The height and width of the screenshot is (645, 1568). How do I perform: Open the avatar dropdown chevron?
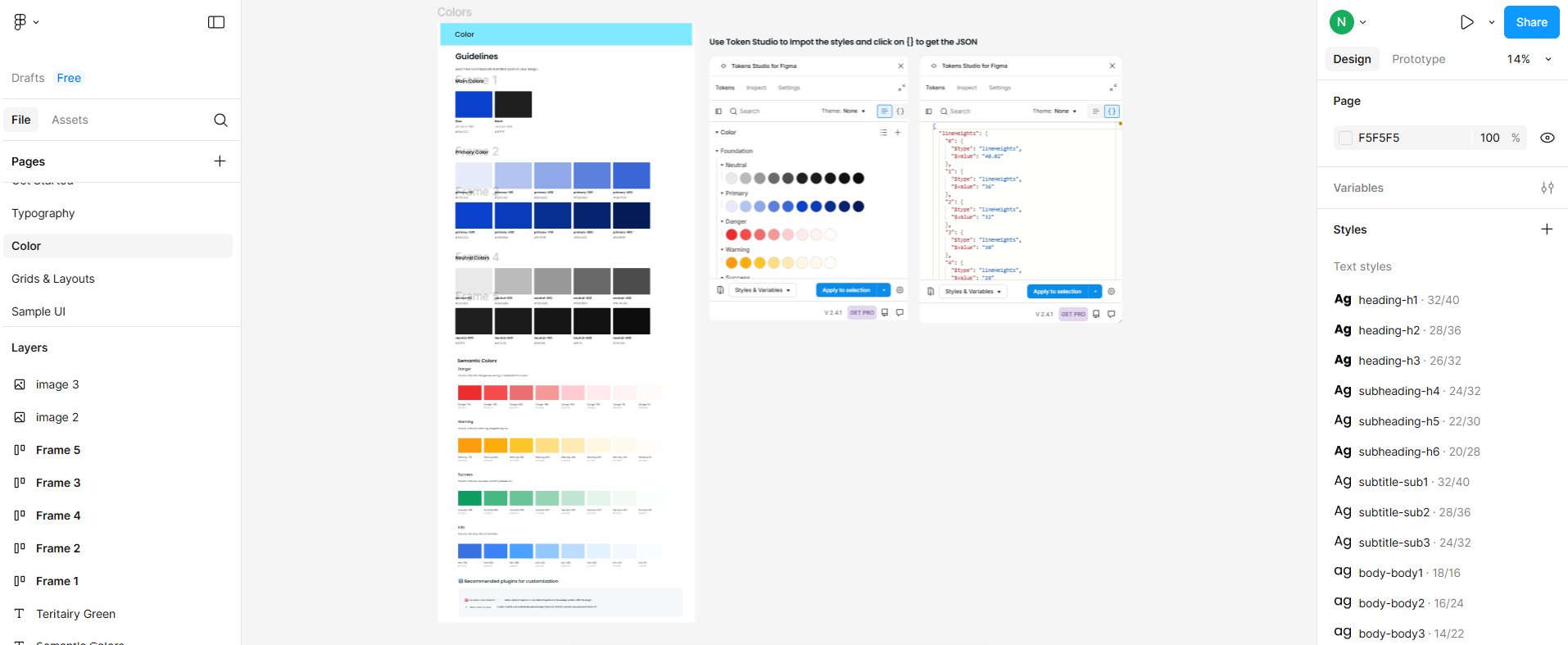[1363, 22]
